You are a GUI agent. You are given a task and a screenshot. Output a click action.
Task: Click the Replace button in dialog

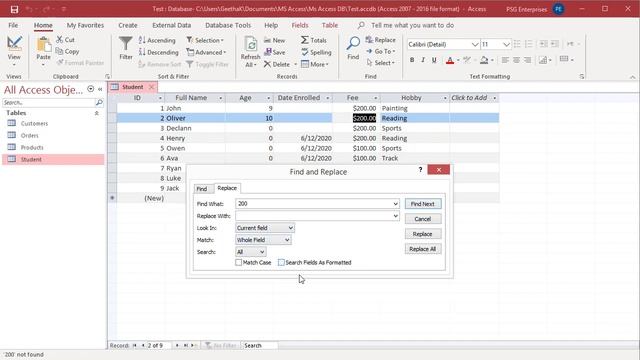[x=423, y=234]
